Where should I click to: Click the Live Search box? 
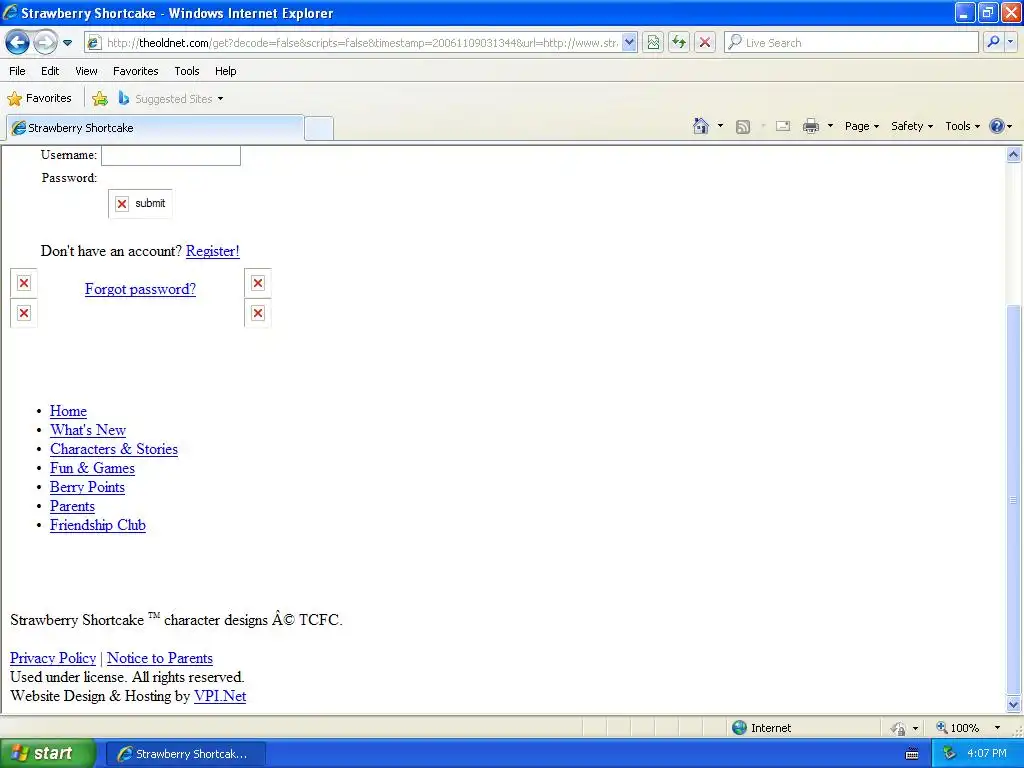click(852, 43)
